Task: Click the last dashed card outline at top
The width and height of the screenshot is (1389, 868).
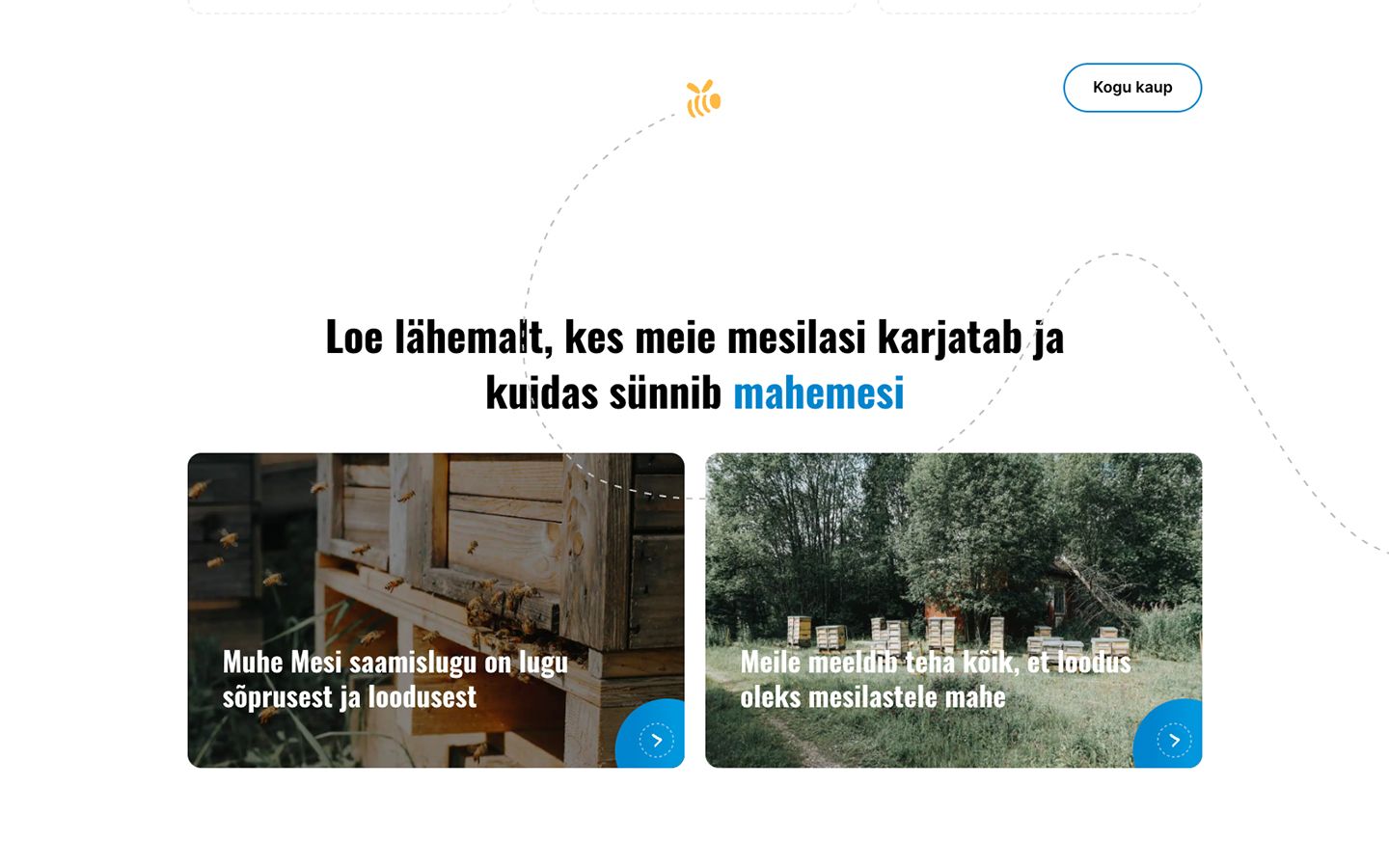Action: 1040,7
